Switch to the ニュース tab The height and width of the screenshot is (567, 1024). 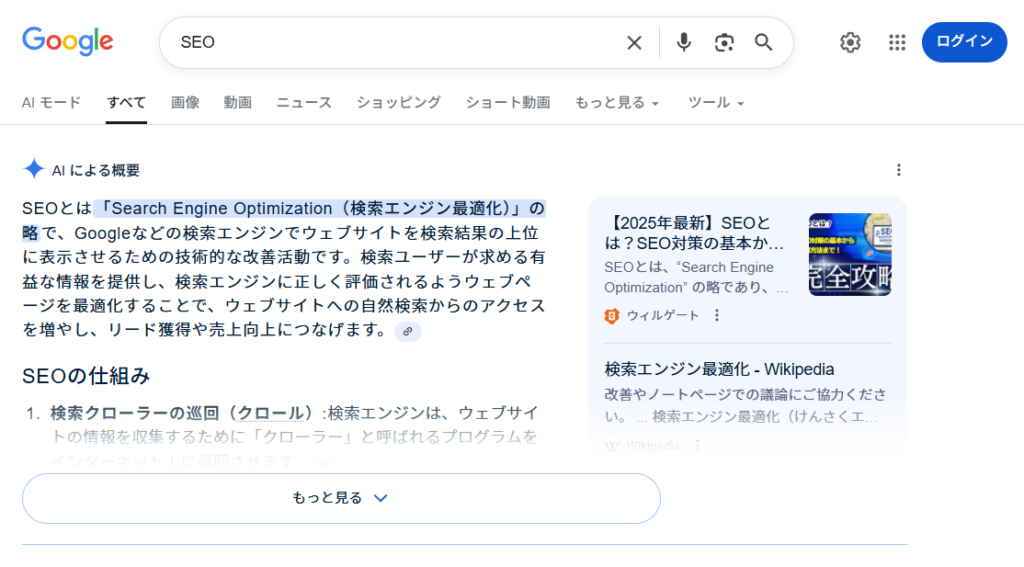(x=304, y=103)
